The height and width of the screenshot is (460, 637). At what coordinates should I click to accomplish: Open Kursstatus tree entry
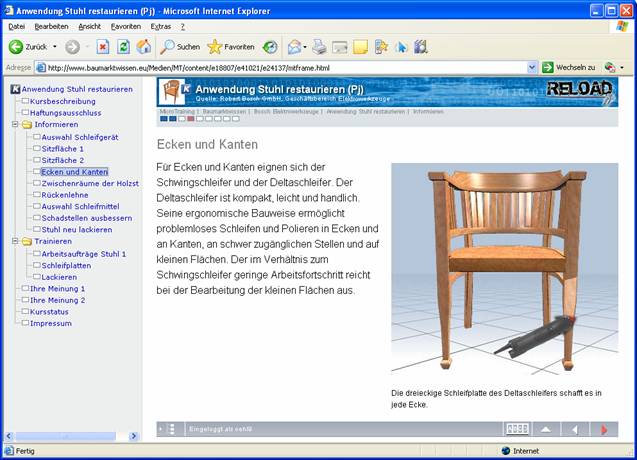49,312
